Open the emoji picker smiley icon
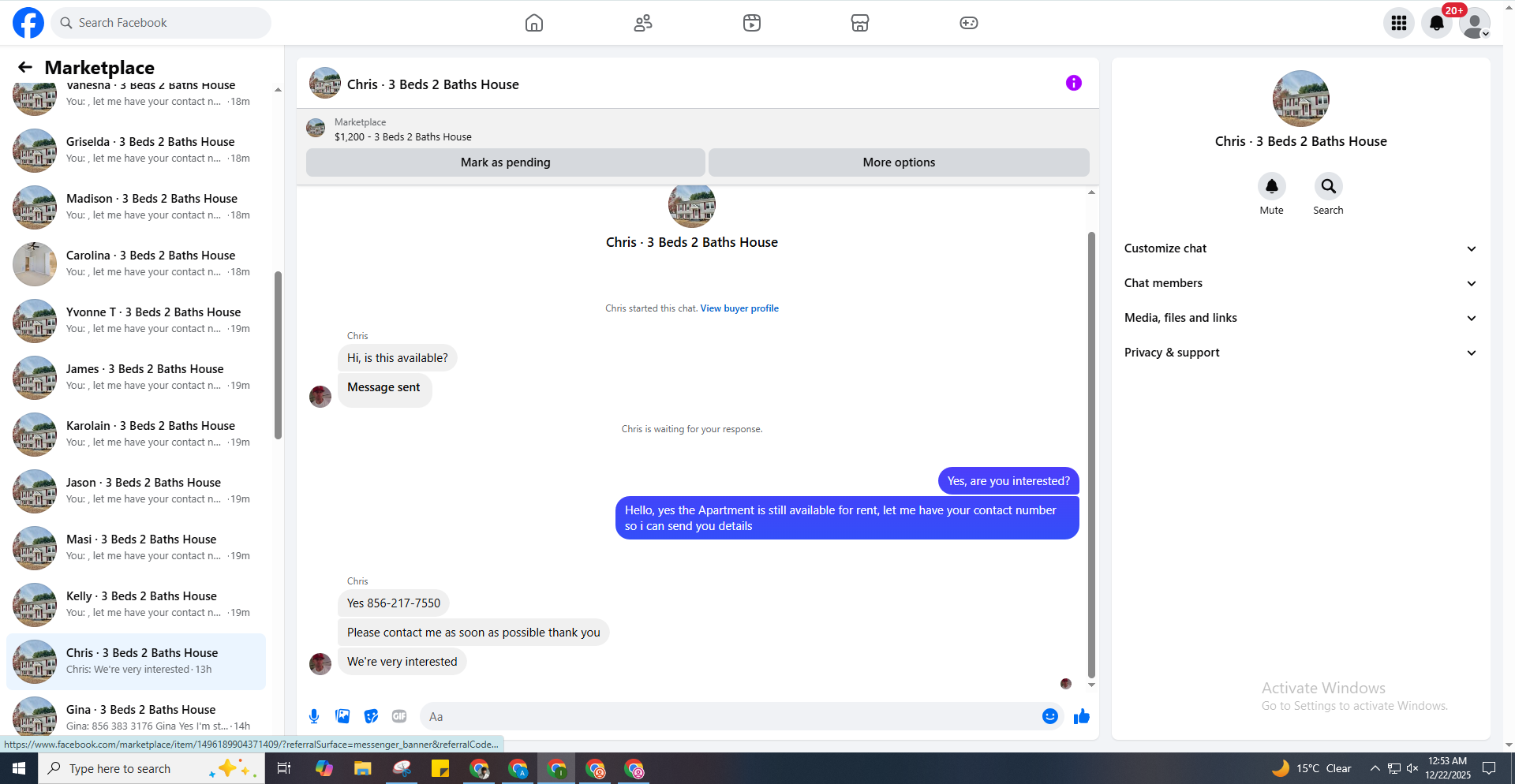Screen dimensions: 1515x784 coord(1050,716)
